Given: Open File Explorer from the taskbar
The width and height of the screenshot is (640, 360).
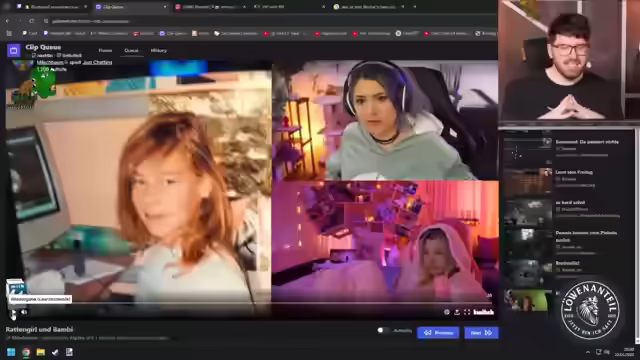Looking at the screenshot, I should pos(40,352).
